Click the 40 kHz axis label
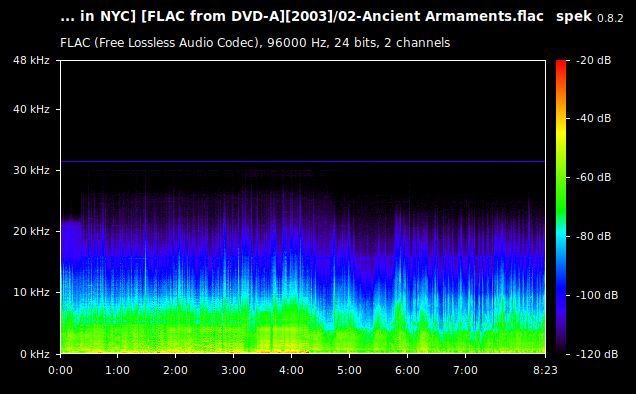The image size is (636, 394). tap(31, 109)
